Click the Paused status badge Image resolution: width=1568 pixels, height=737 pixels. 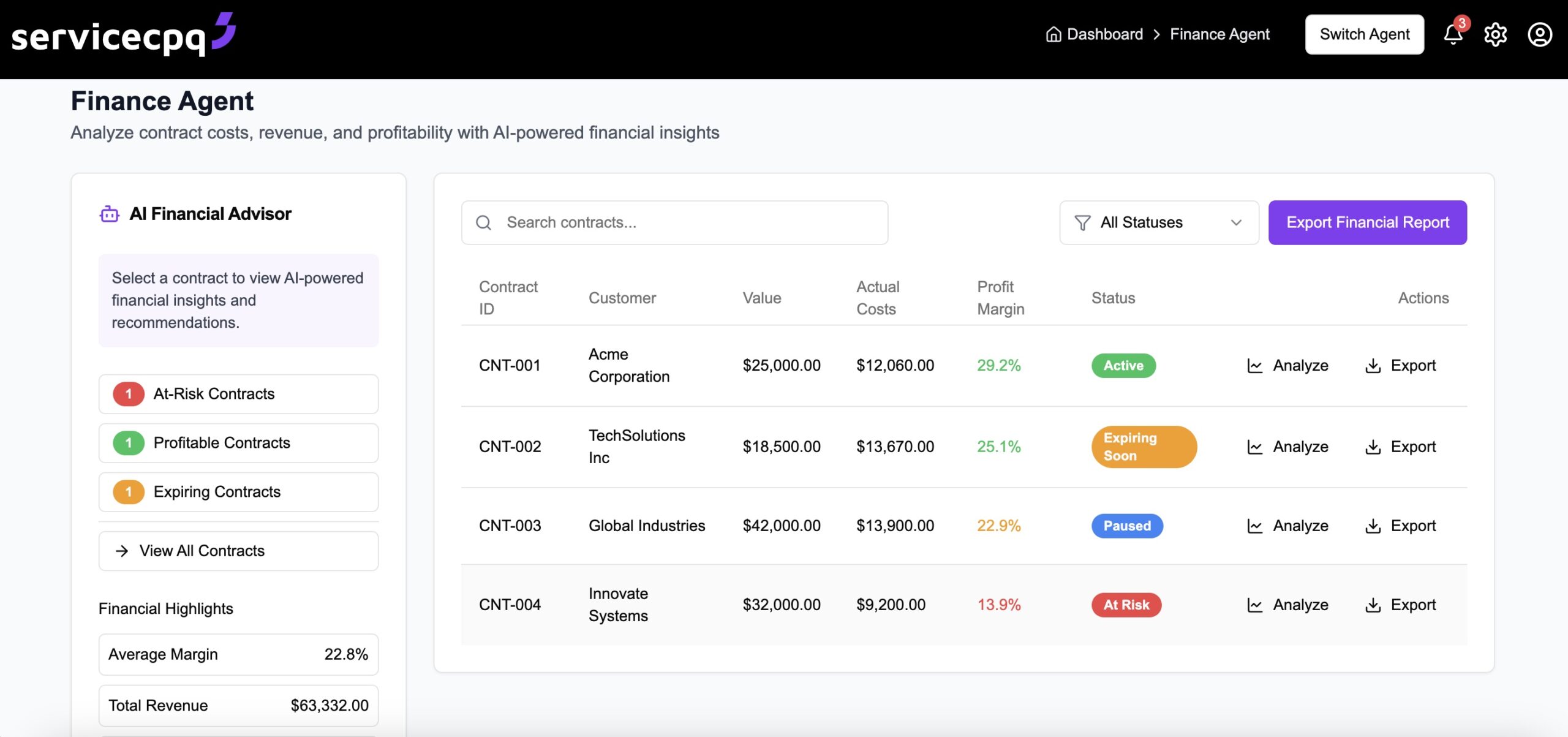click(x=1127, y=526)
